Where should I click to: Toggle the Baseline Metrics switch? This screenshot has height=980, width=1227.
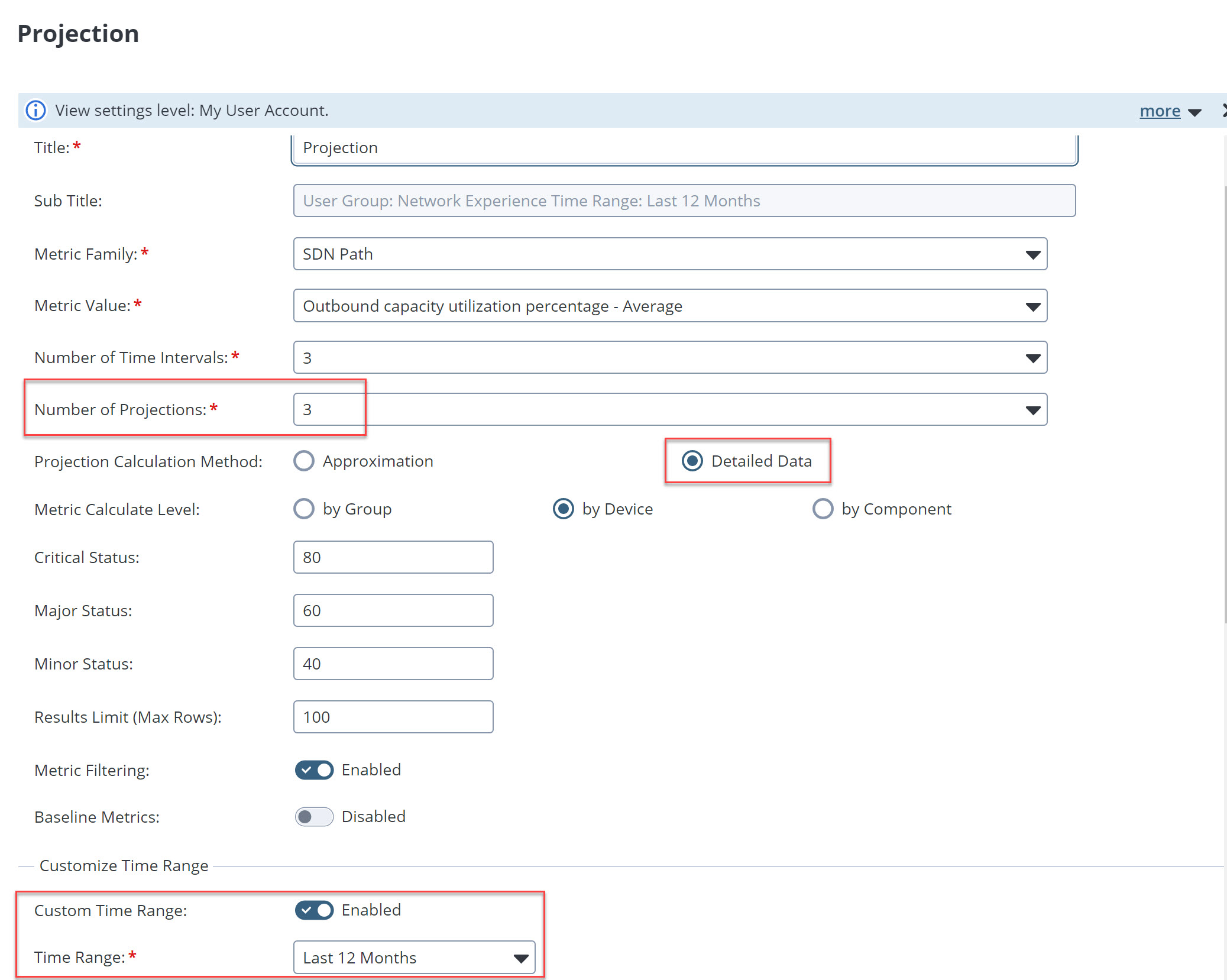click(314, 817)
